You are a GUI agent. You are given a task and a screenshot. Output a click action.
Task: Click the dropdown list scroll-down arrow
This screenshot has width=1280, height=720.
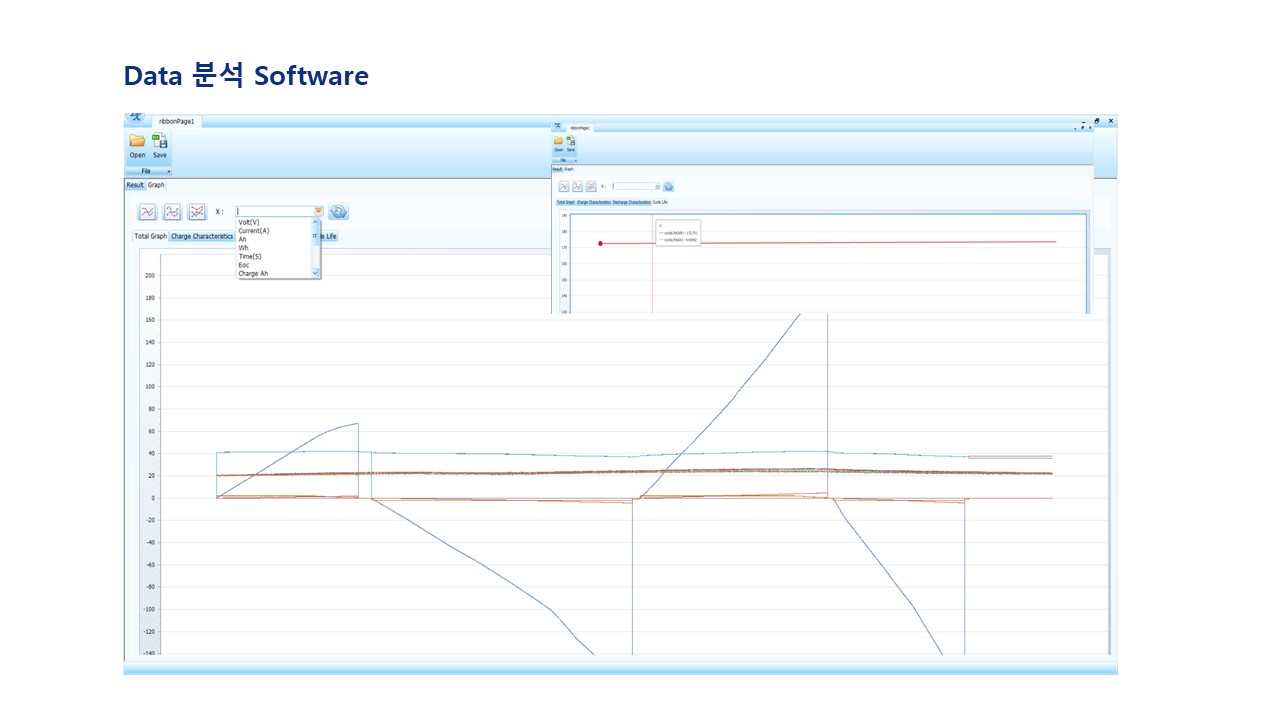tap(315, 273)
